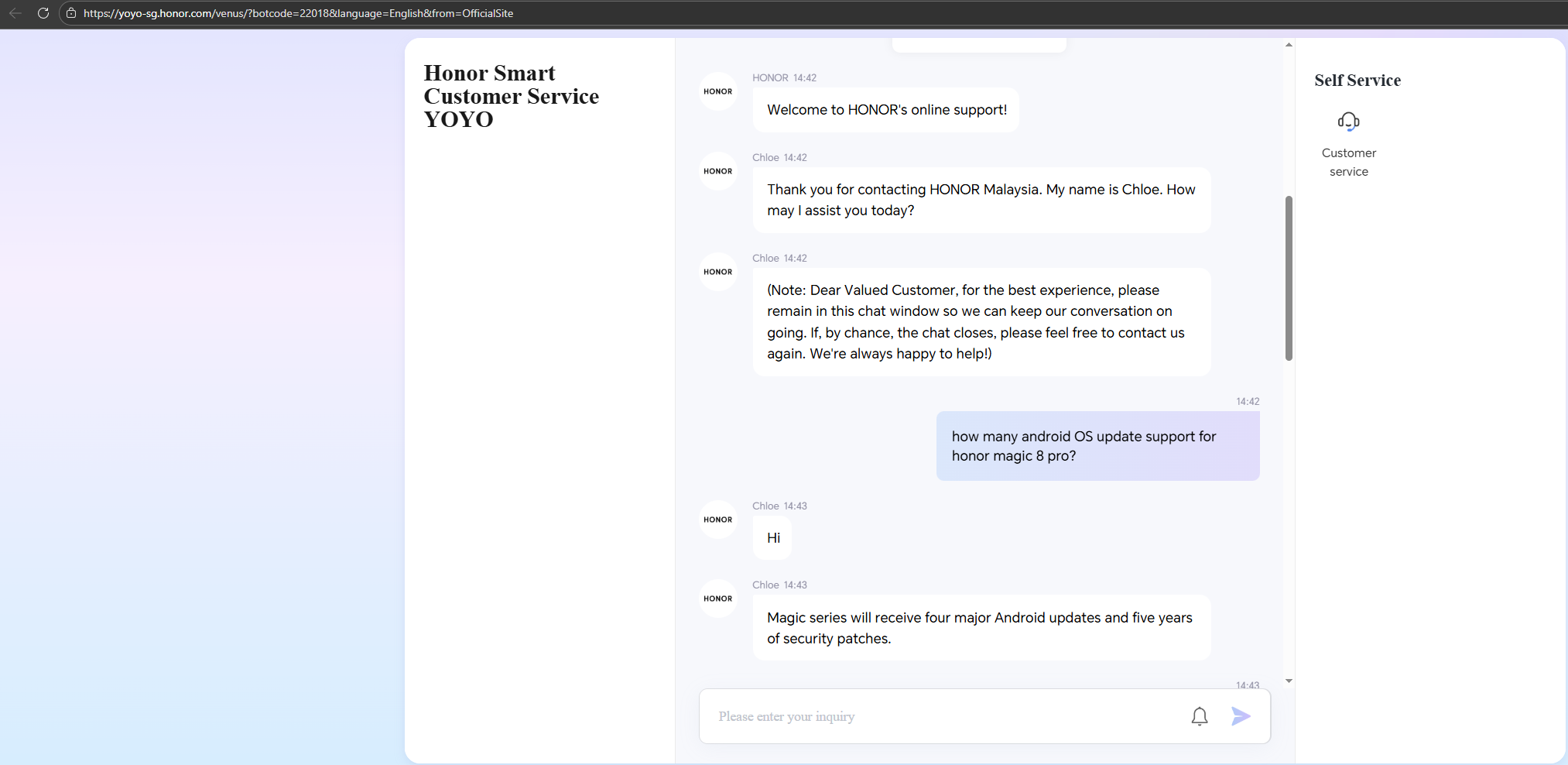Click the browser back arrow

[15, 13]
